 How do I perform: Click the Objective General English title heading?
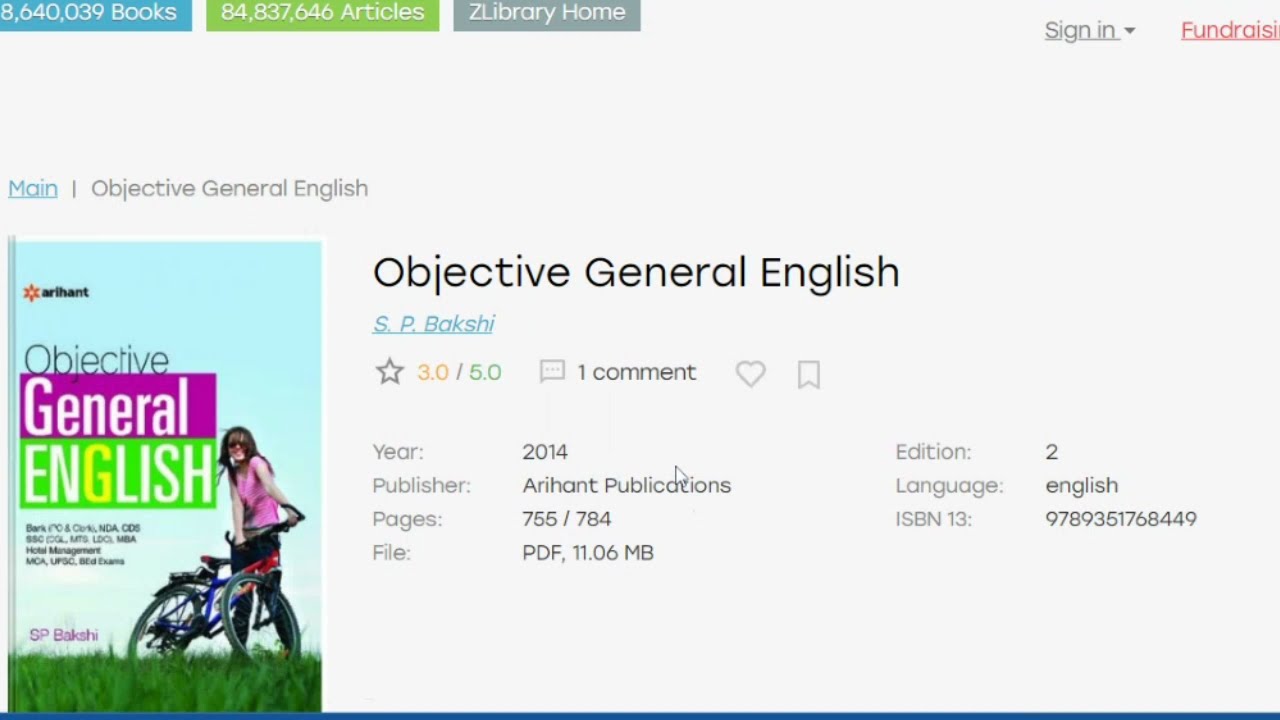click(x=636, y=272)
